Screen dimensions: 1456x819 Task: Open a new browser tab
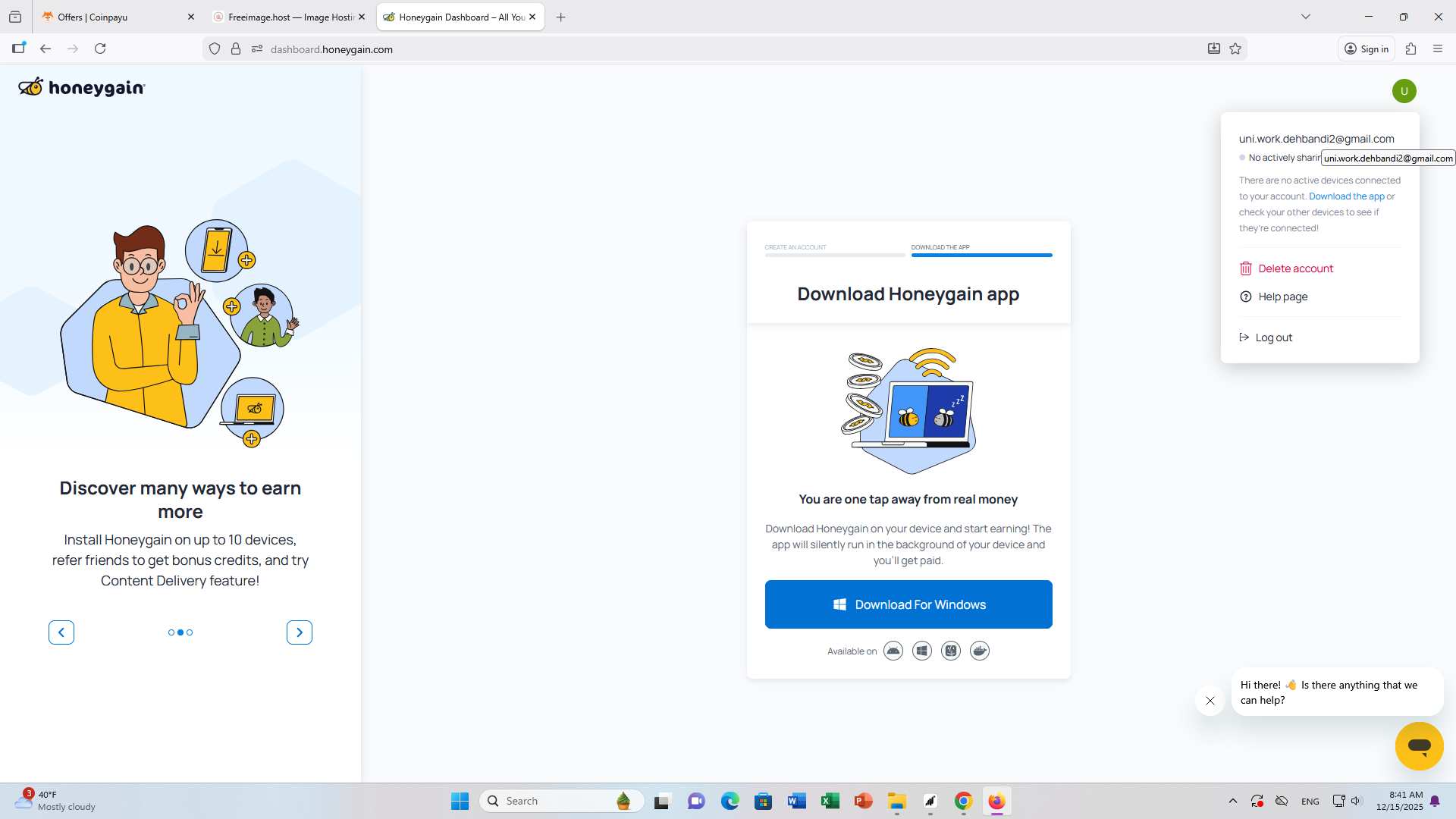click(x=561, y=17)
